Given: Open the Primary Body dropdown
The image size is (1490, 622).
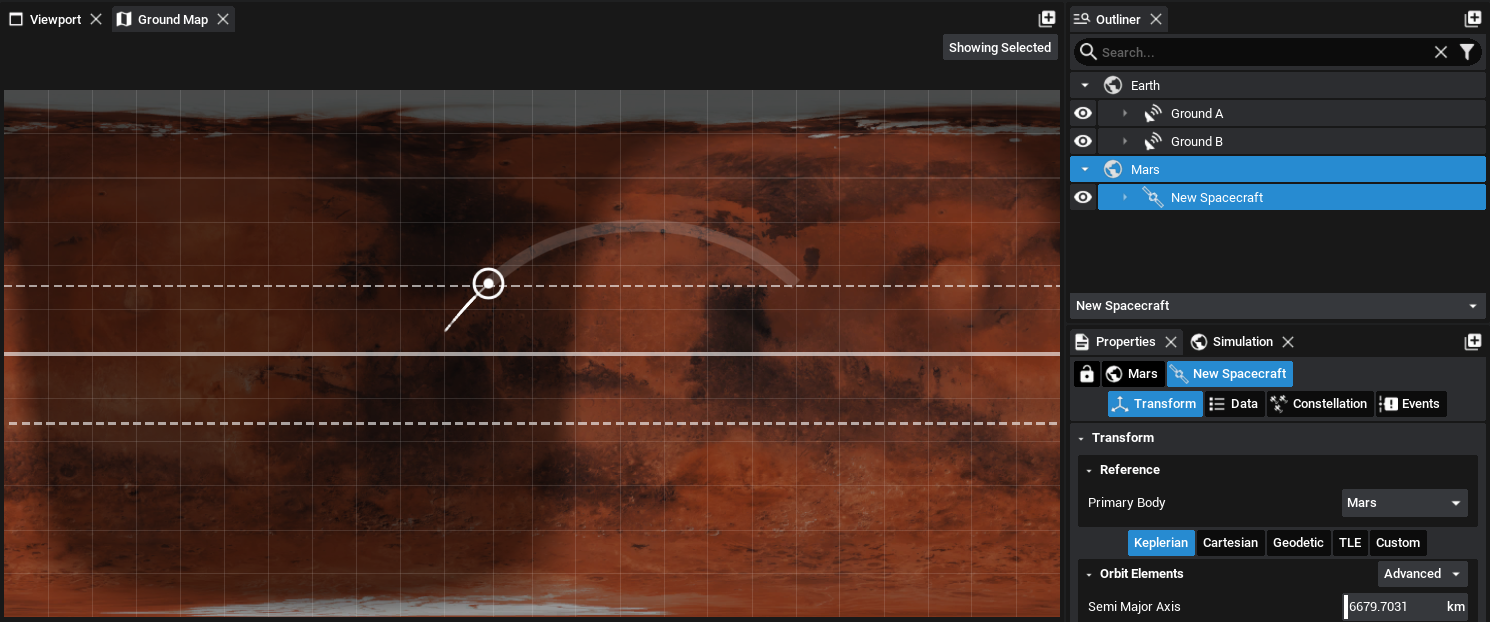Looking at the screenshot, I should tap(1404, 503).
